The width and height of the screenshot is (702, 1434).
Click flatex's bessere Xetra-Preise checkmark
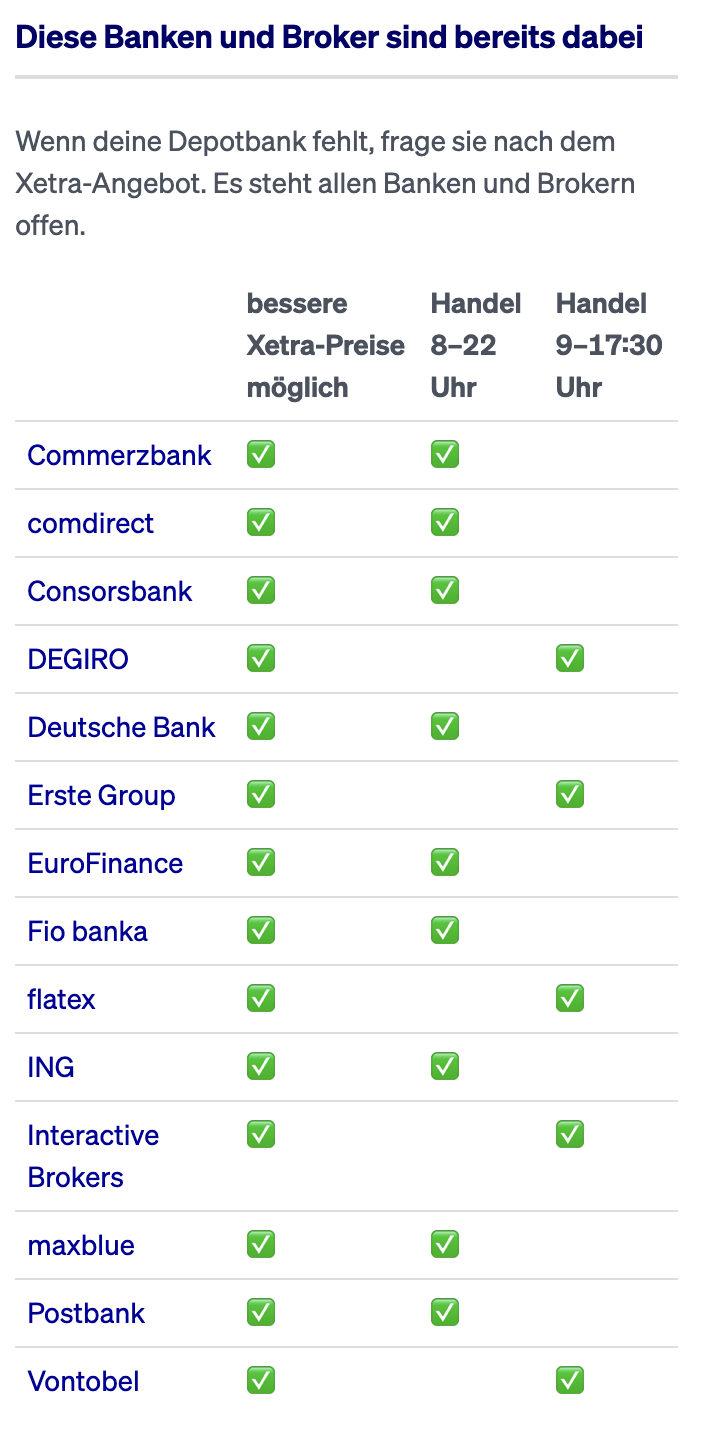(x=261, y=999)
